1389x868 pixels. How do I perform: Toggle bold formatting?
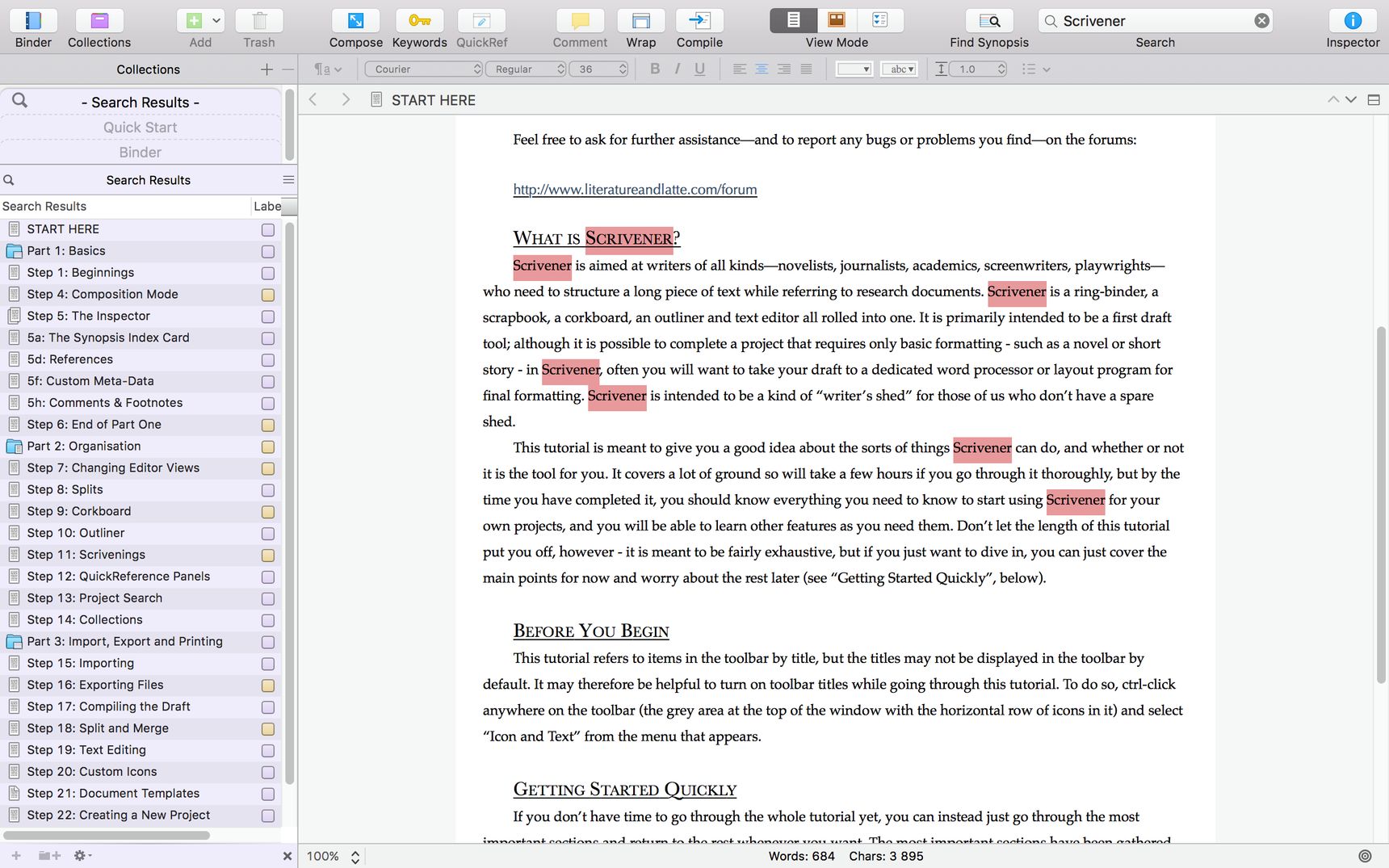point(655,69)
